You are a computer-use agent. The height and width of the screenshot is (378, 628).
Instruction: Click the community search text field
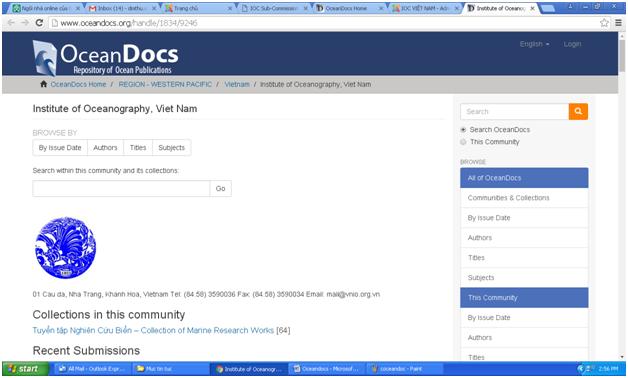(x=121, y=189)
